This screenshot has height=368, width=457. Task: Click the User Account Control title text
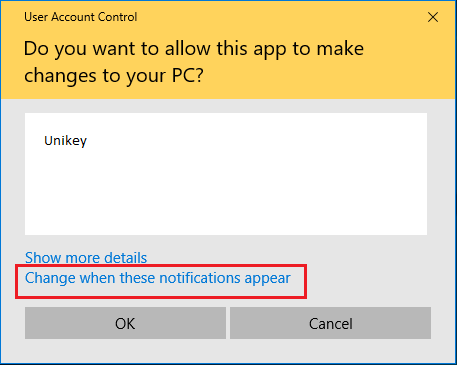[81, 17]
